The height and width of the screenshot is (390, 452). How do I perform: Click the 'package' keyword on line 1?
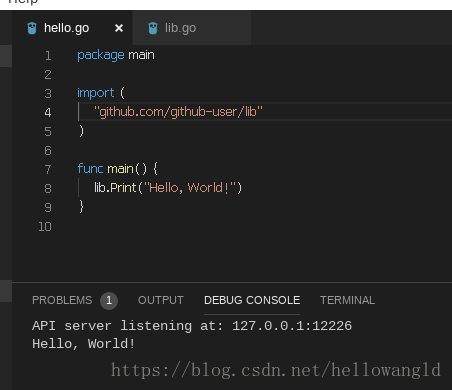(101, 55)
